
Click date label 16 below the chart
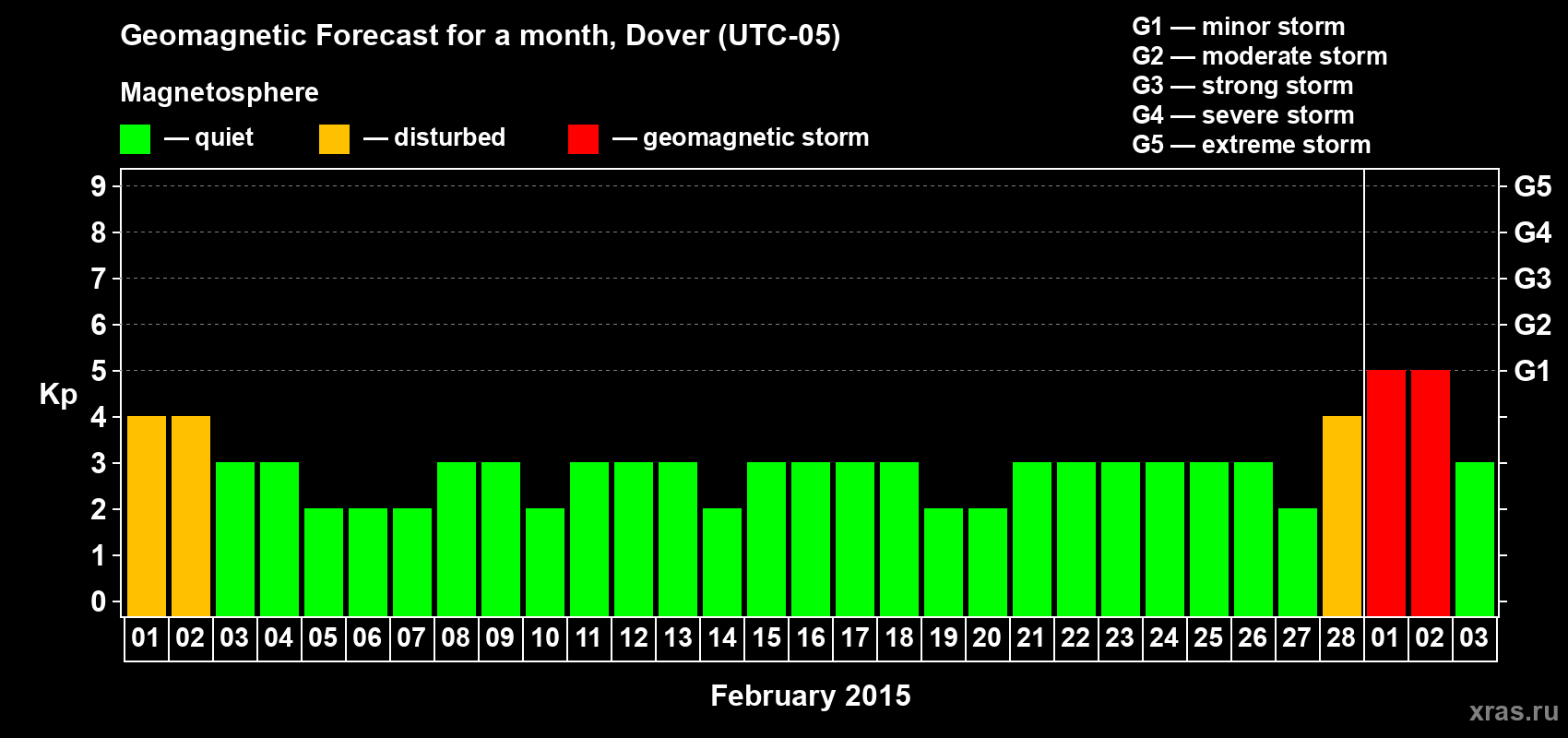810,638
